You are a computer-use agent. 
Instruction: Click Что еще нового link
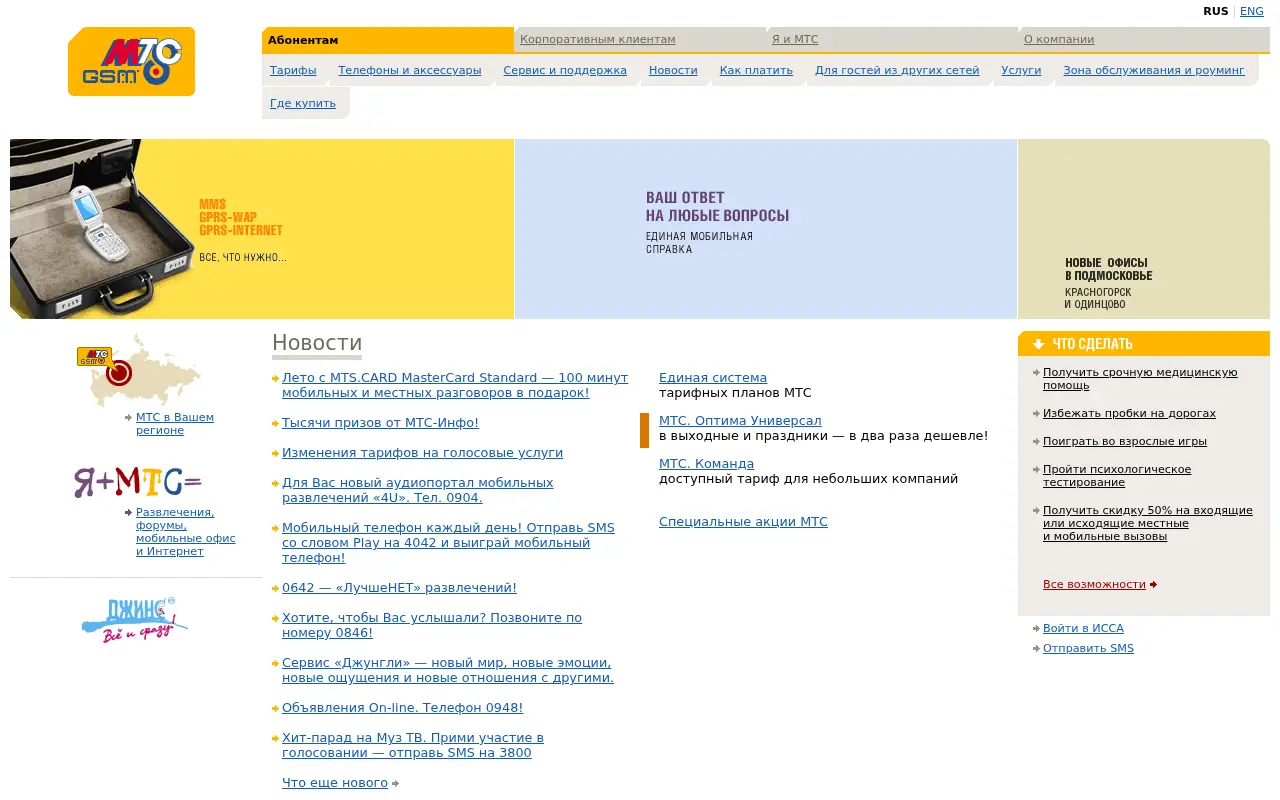click(335, 783)
